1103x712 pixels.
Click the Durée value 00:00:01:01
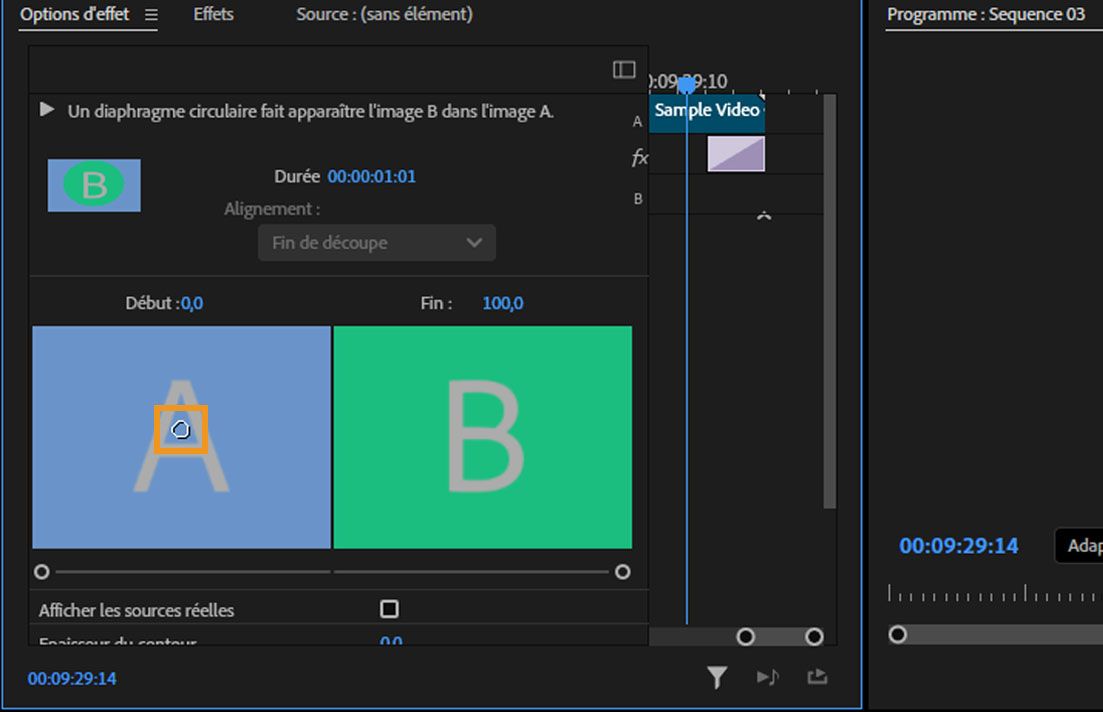tap(371, 177)
